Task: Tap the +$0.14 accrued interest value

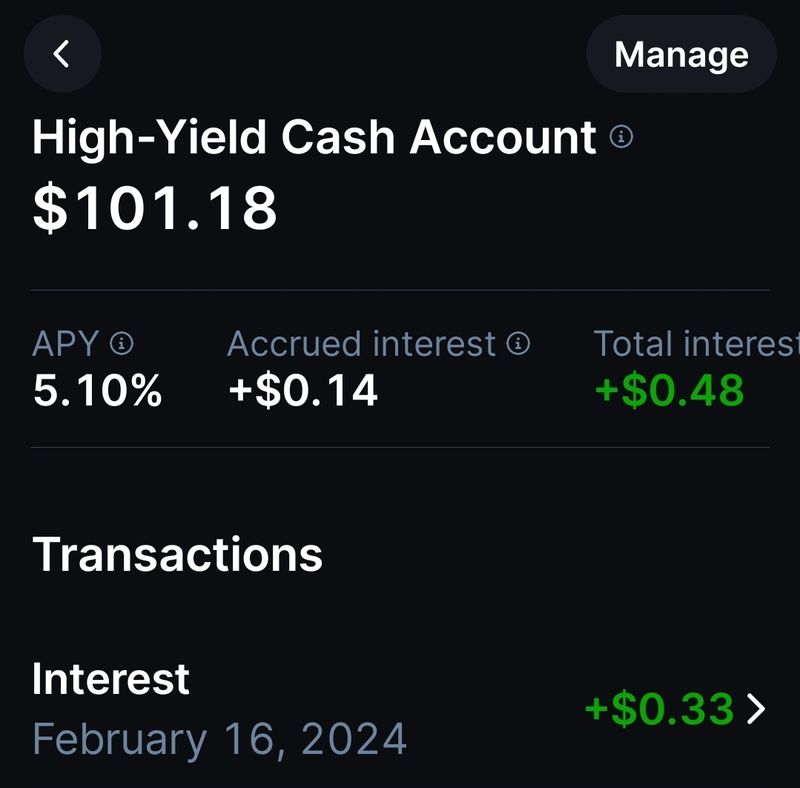Action: pos(303,390)
